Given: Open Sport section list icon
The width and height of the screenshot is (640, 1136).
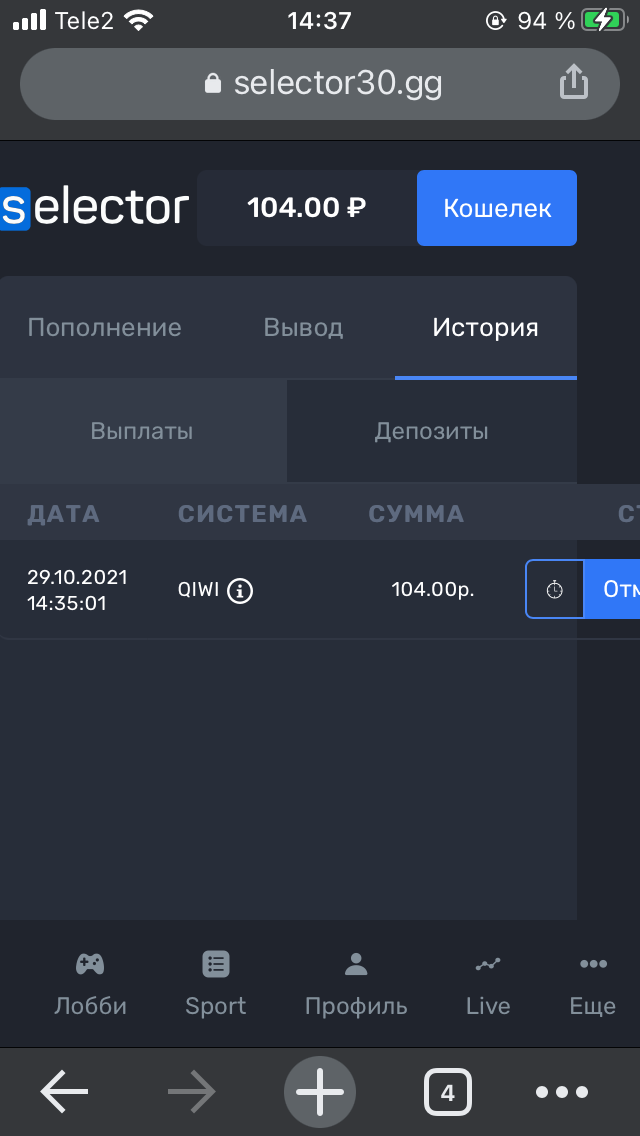Looking at the screenshot, I should tap(215, 964).
